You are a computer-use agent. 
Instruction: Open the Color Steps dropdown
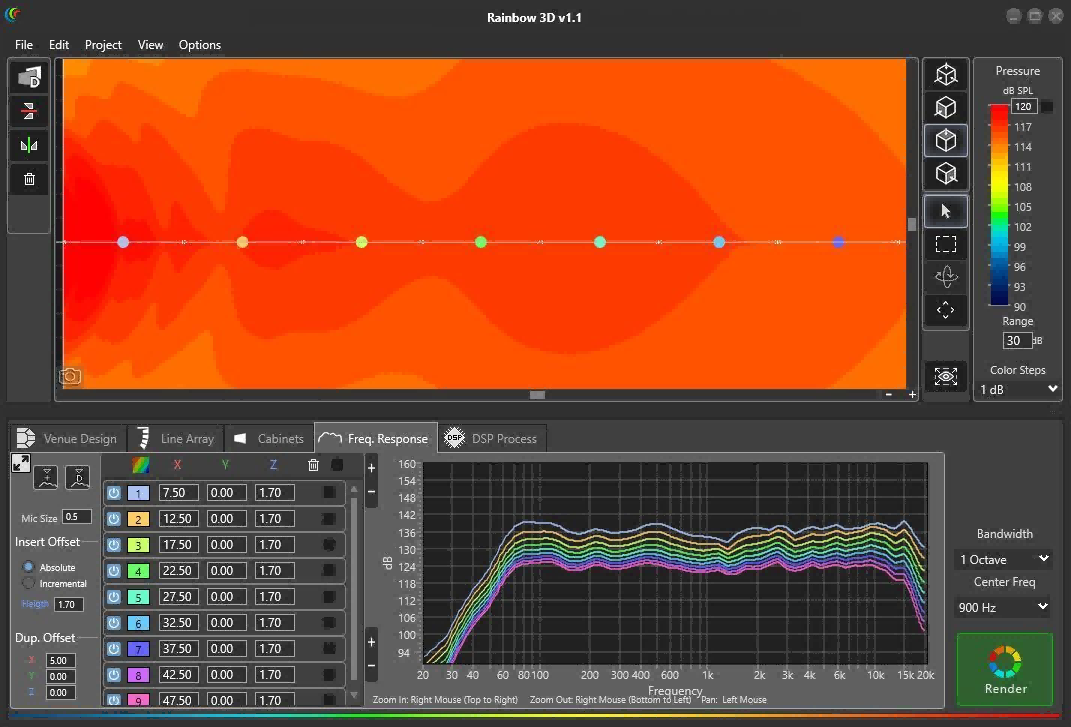pyautogui.click(x=1017, y=389)
